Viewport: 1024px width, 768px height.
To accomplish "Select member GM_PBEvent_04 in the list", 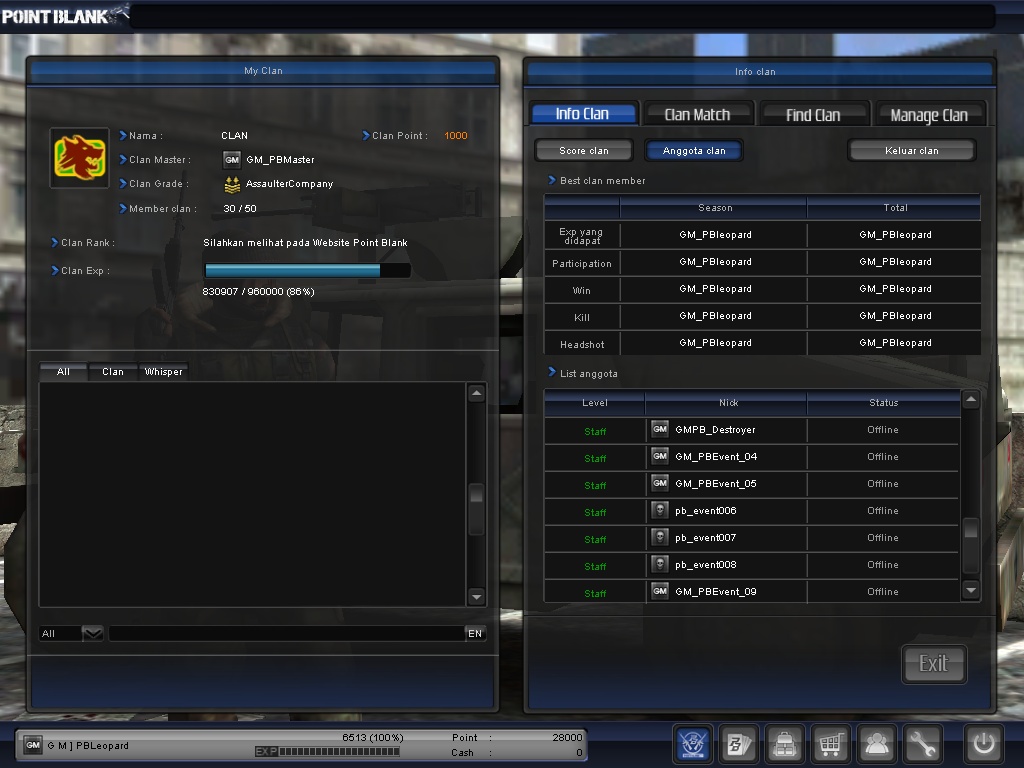I will [752, 456].
